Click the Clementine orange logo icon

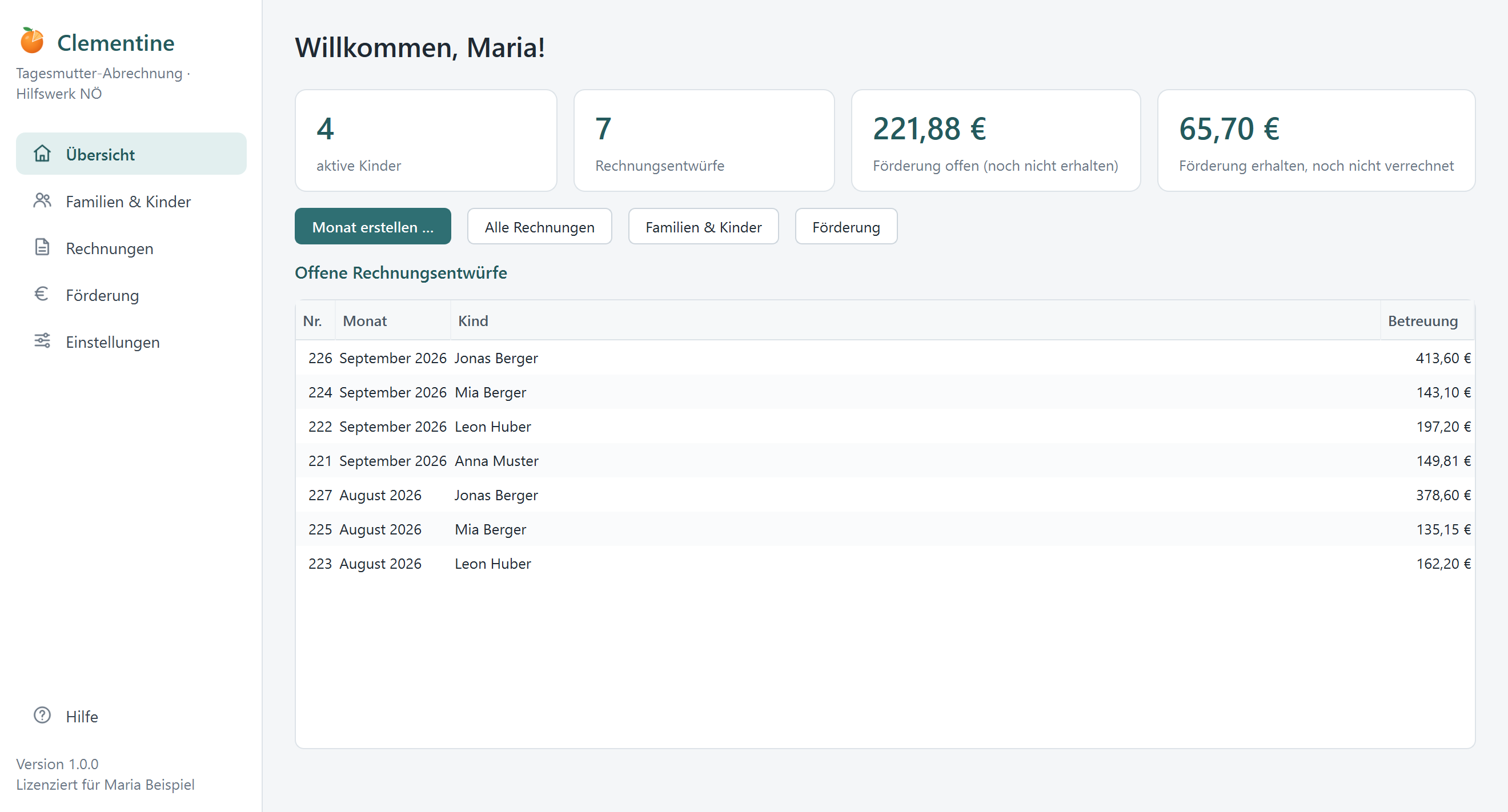click(32, 41)
